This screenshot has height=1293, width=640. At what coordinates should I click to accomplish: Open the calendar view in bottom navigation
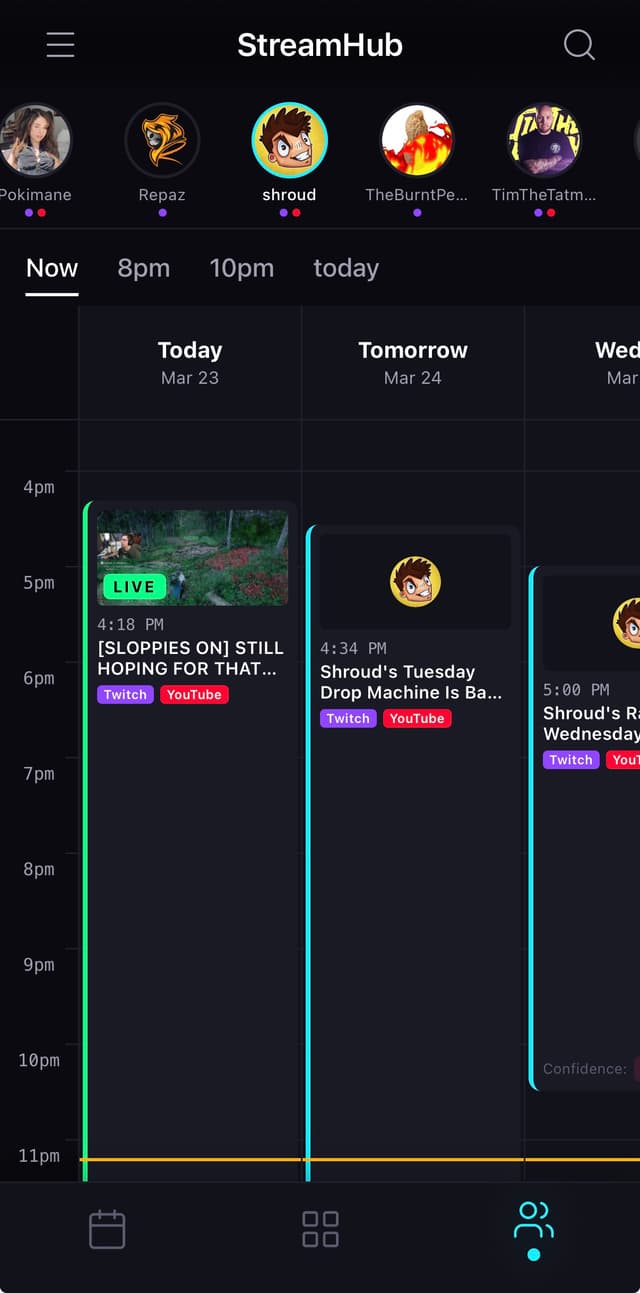coord(107,1229)
